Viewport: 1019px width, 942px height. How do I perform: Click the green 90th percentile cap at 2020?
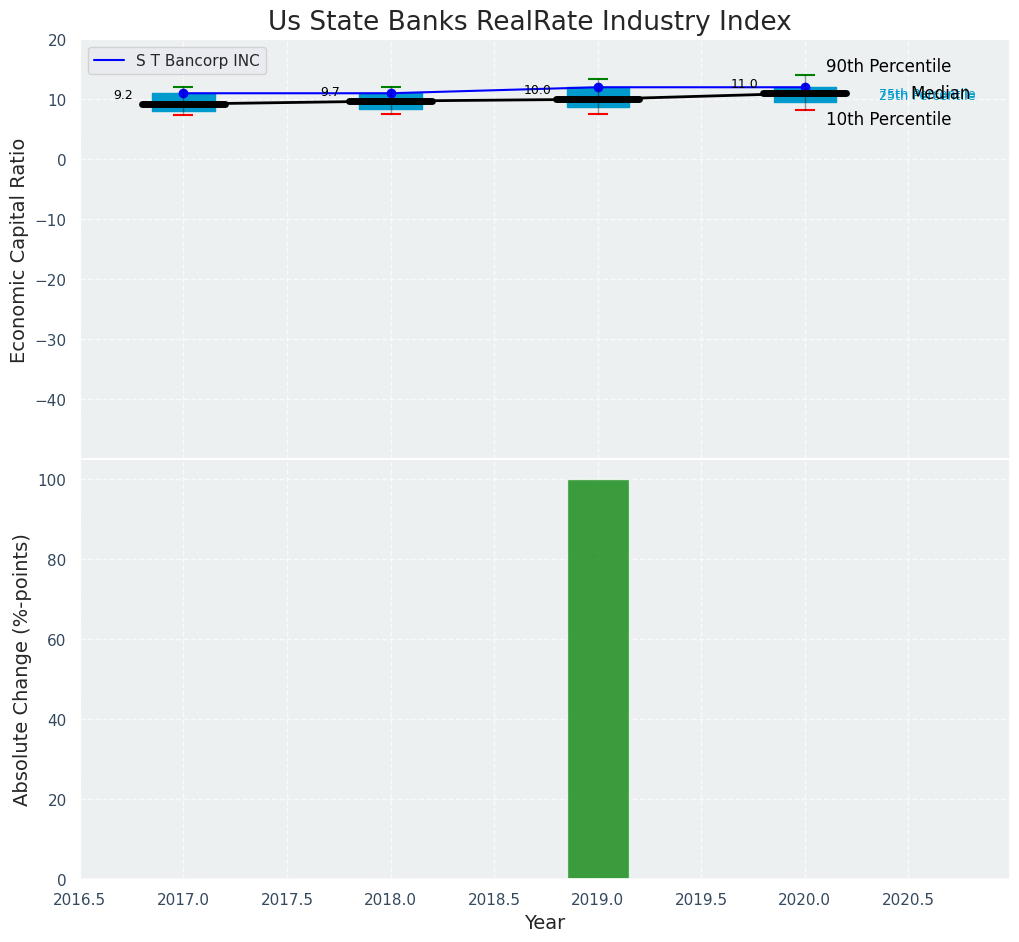tap(805, 75)
